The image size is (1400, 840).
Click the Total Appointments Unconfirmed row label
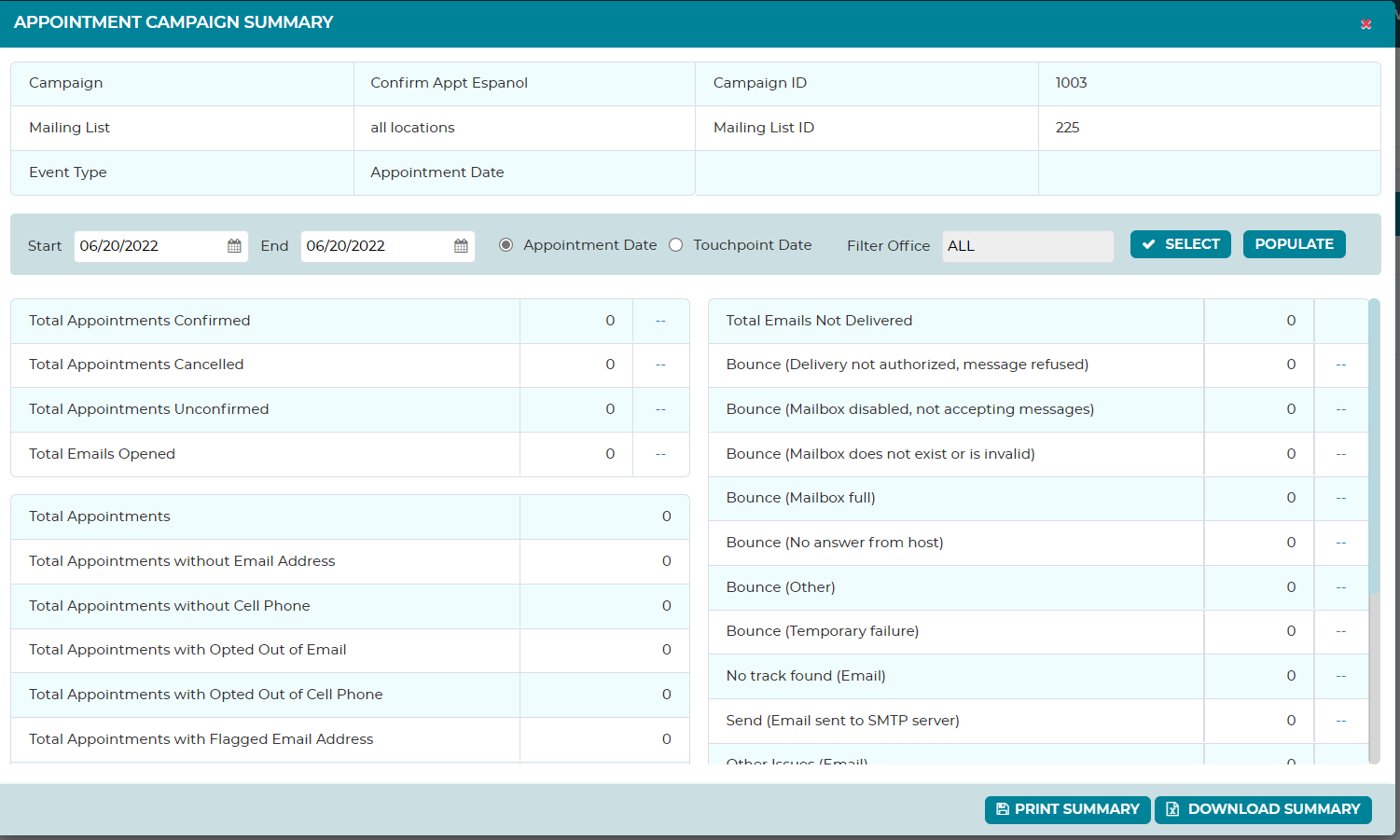tap(149, 409)
